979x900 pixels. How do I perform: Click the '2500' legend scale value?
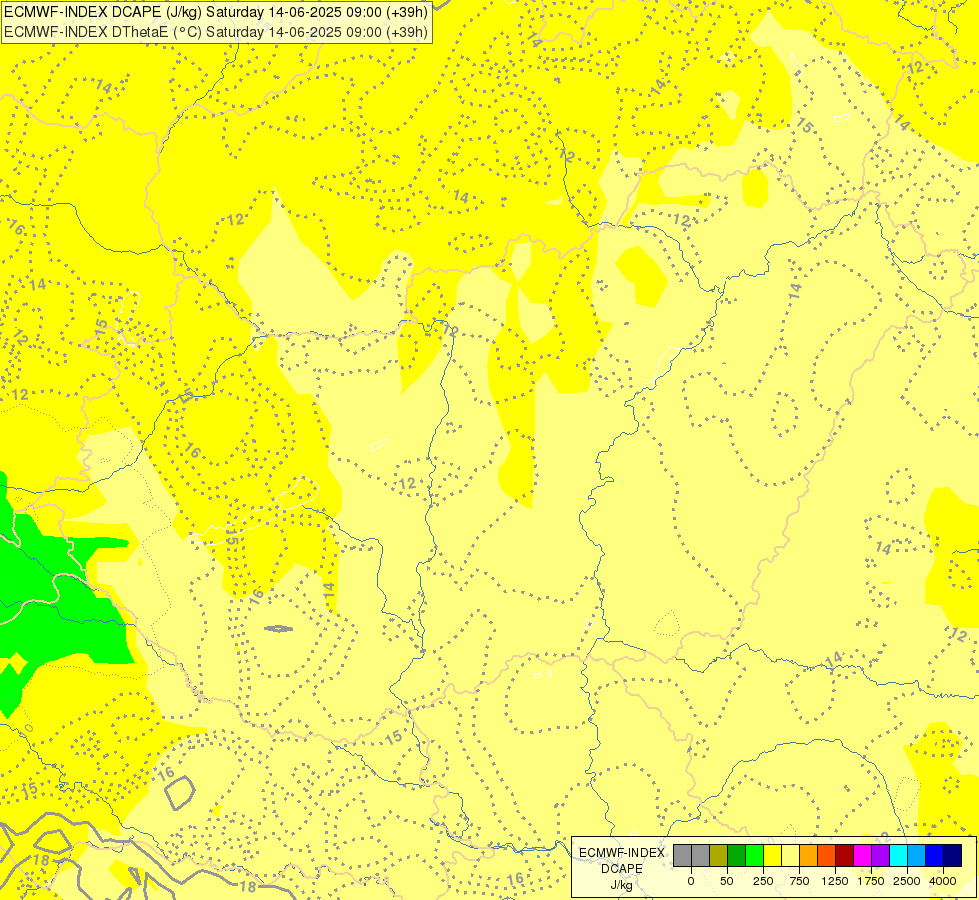[x=907, y=881]
